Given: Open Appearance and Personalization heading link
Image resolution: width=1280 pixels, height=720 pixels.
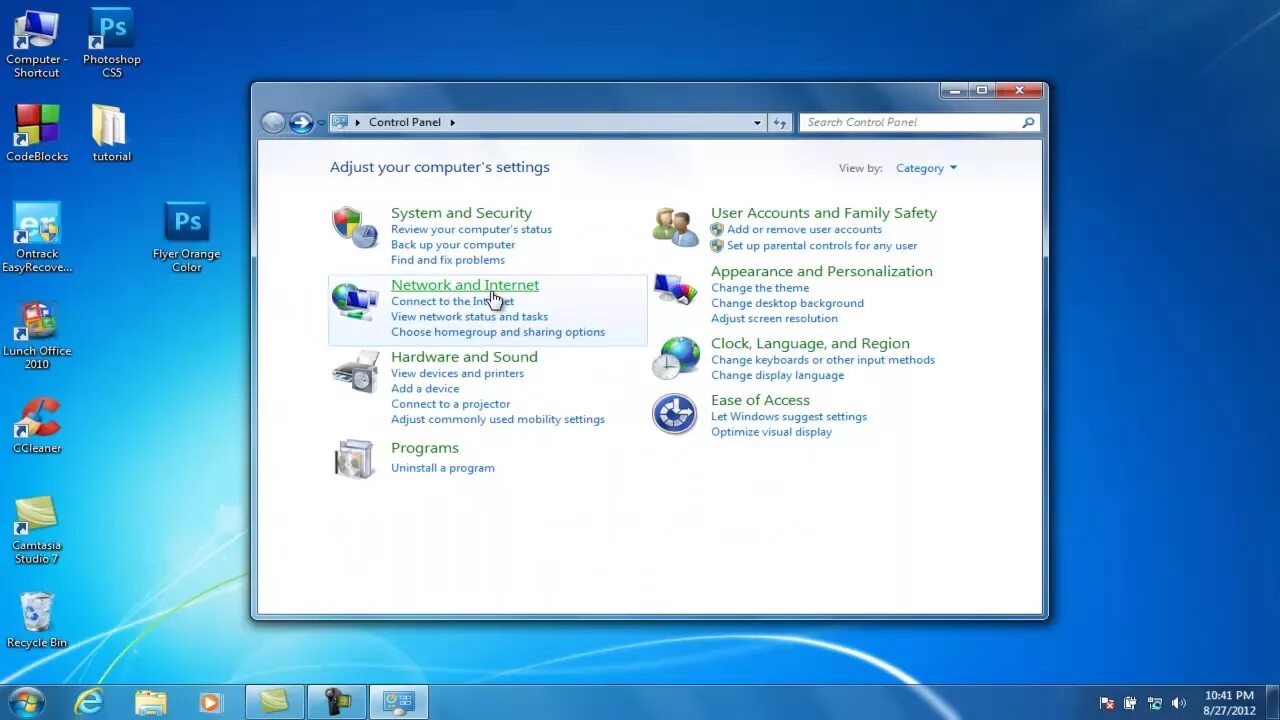Looking at the screenshot, I should (822, 271).
